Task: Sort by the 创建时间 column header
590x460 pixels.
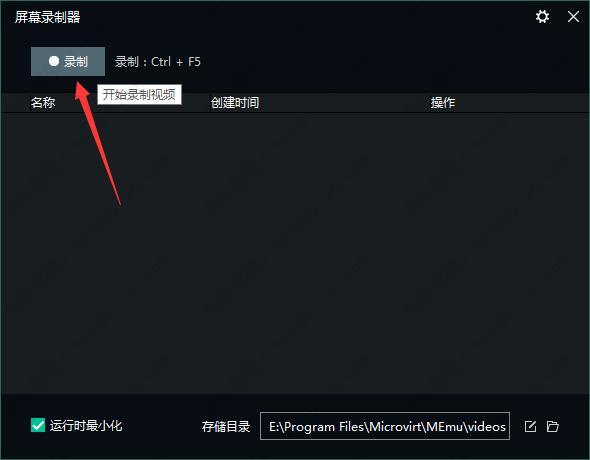Action: [235, 102]
